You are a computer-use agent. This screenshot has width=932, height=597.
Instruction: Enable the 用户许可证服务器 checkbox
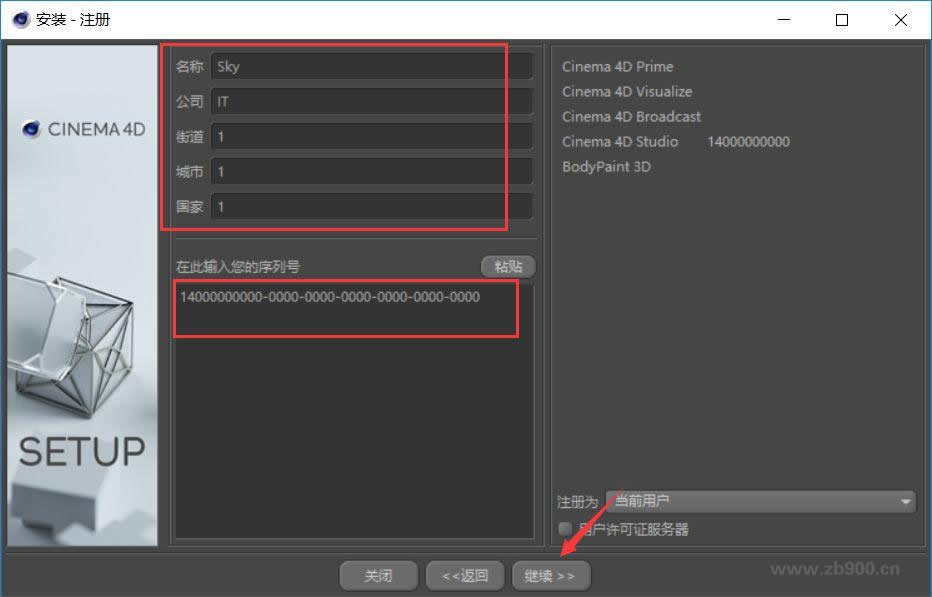click(x=566, y=529)
